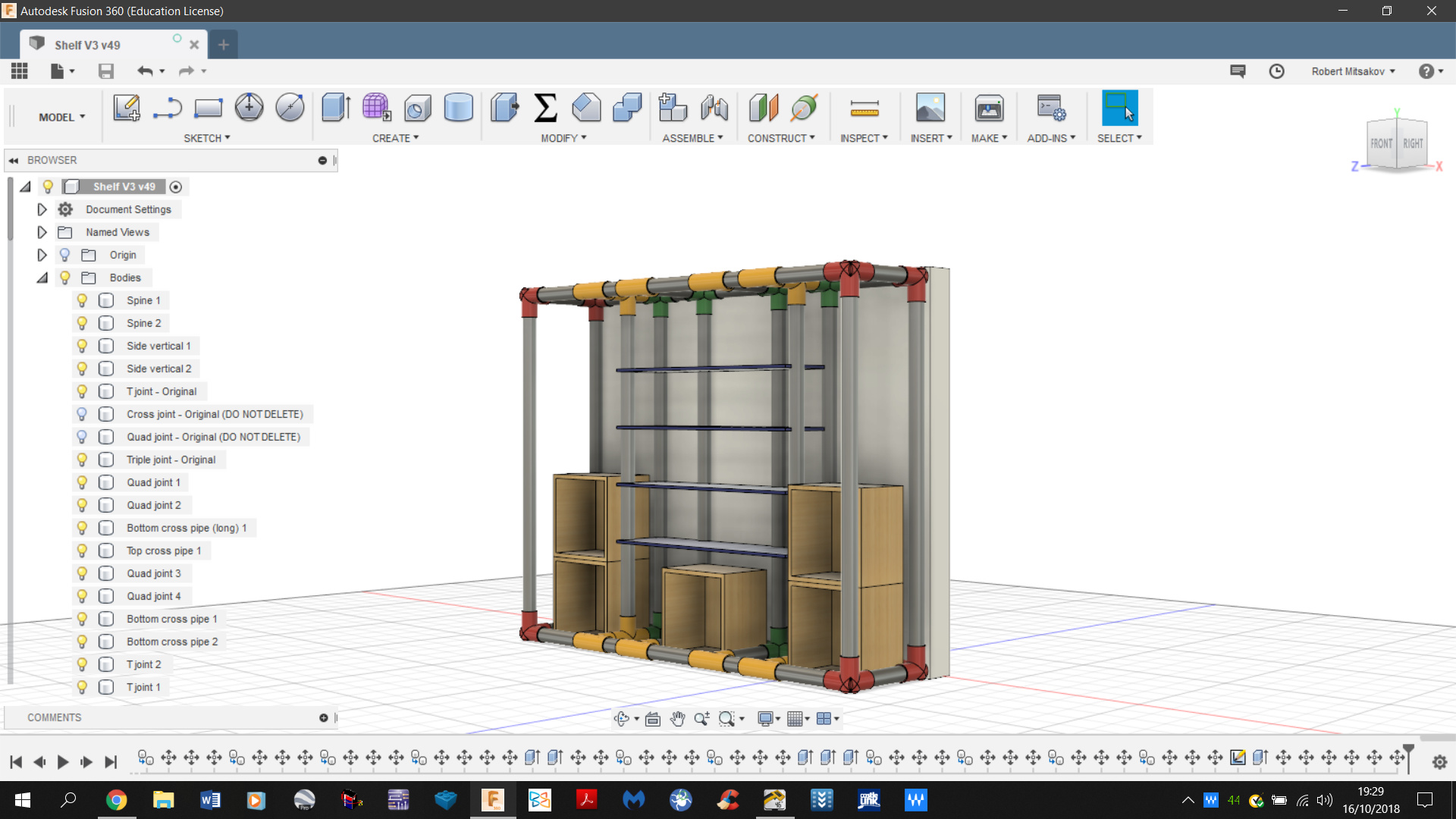
Task: Open the Grid and Snaps dropdown
Action: pos(799,718)
